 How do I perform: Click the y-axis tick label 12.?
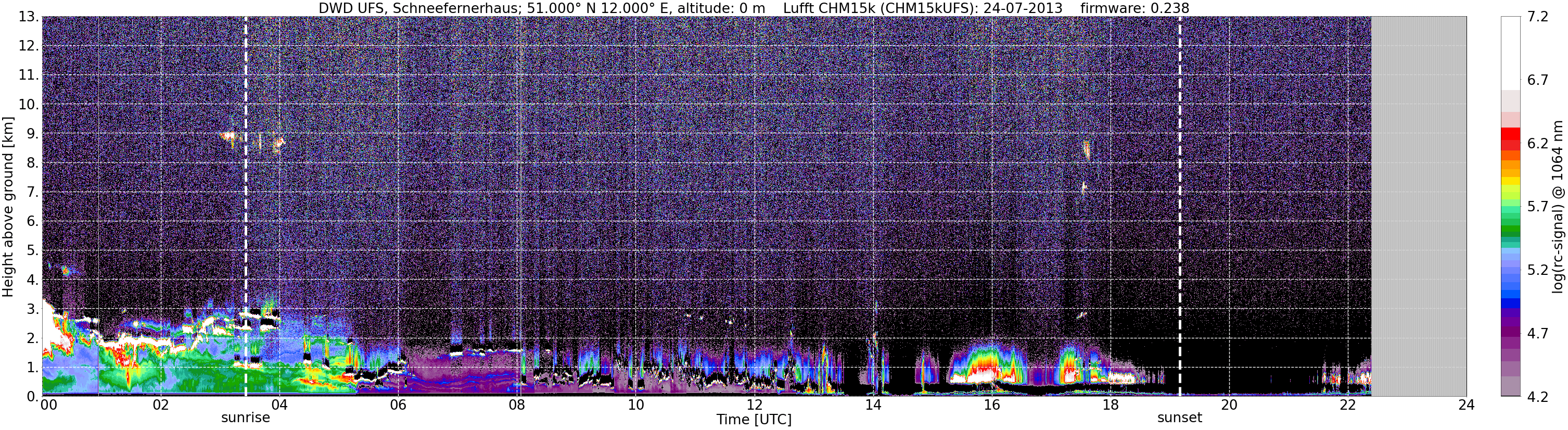pyautogui.click(x=29, y=46)
